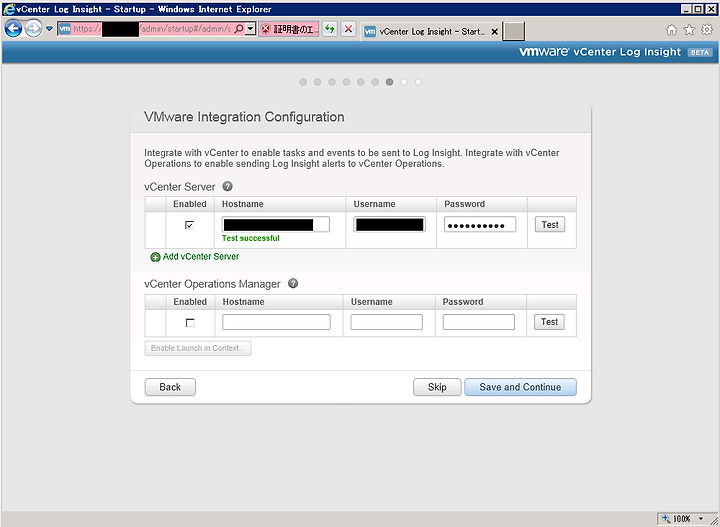
Task: Open a new blank browser tab
Action: [514, 32]
